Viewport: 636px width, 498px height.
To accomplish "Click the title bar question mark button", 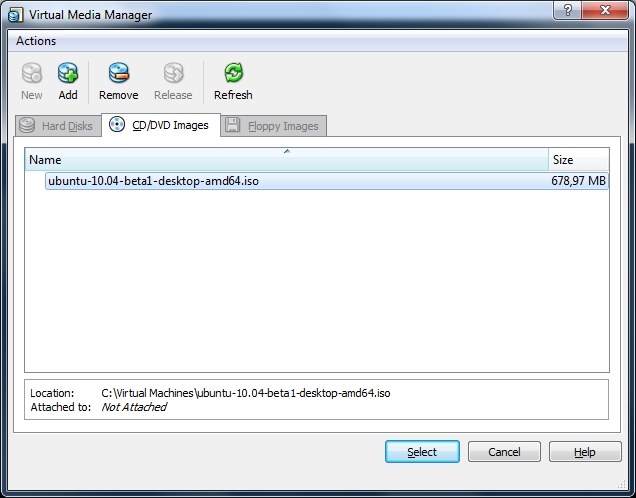I will (x=567, y=10).
